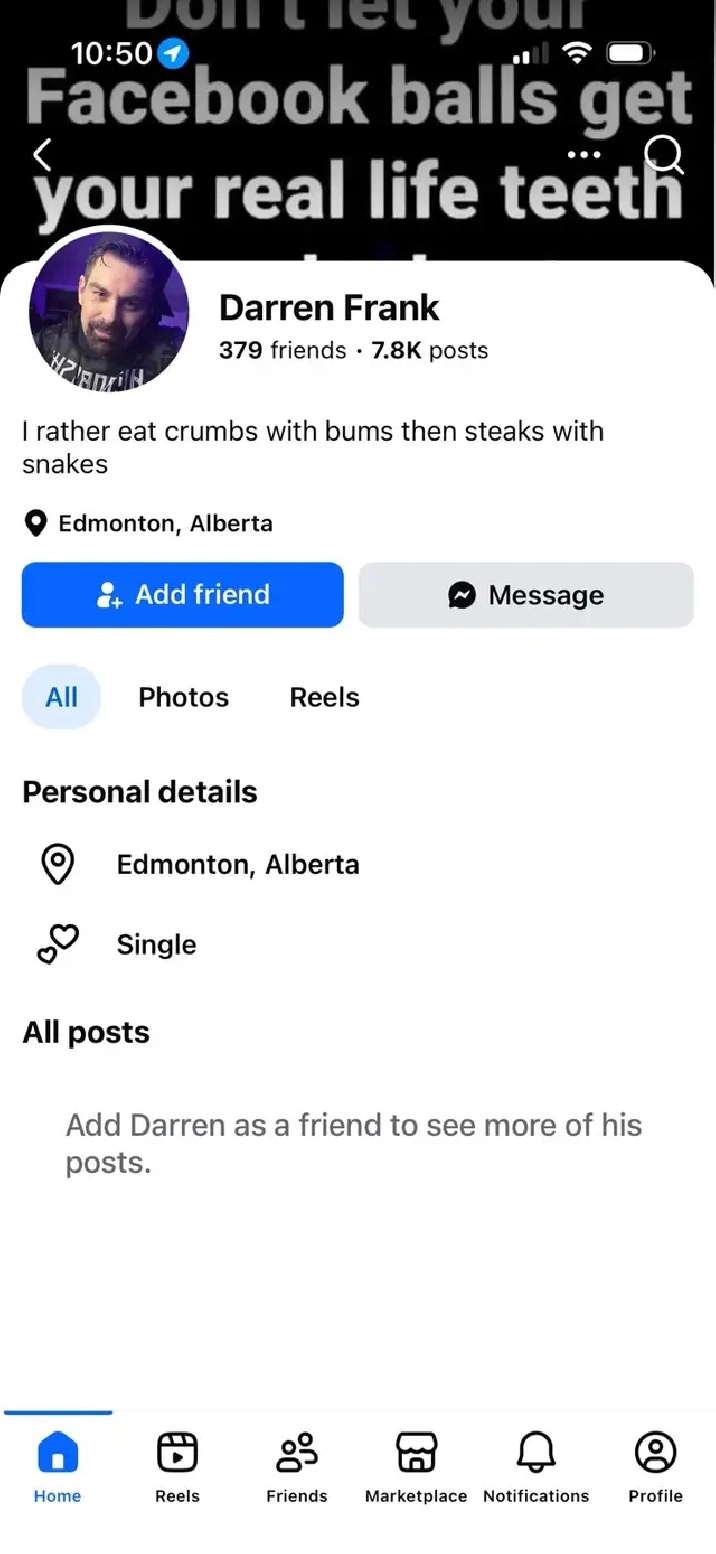
Task: Select the All filter tab
Action: click(61, 697)
